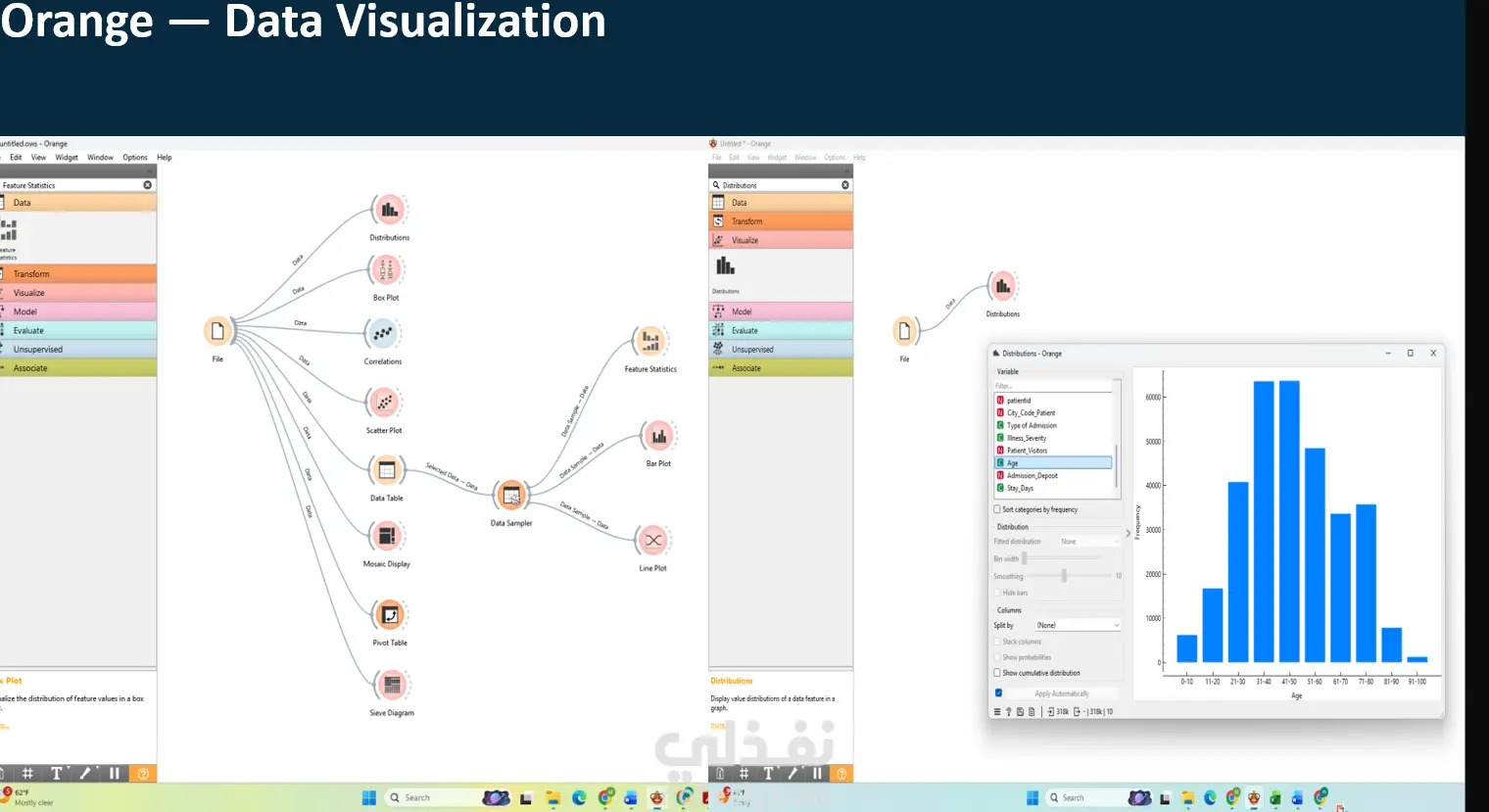The height and width of the screenshot is (812, 1489).
Task: Clear the Feature Statistics toolbox search
Action: [148, 185]
